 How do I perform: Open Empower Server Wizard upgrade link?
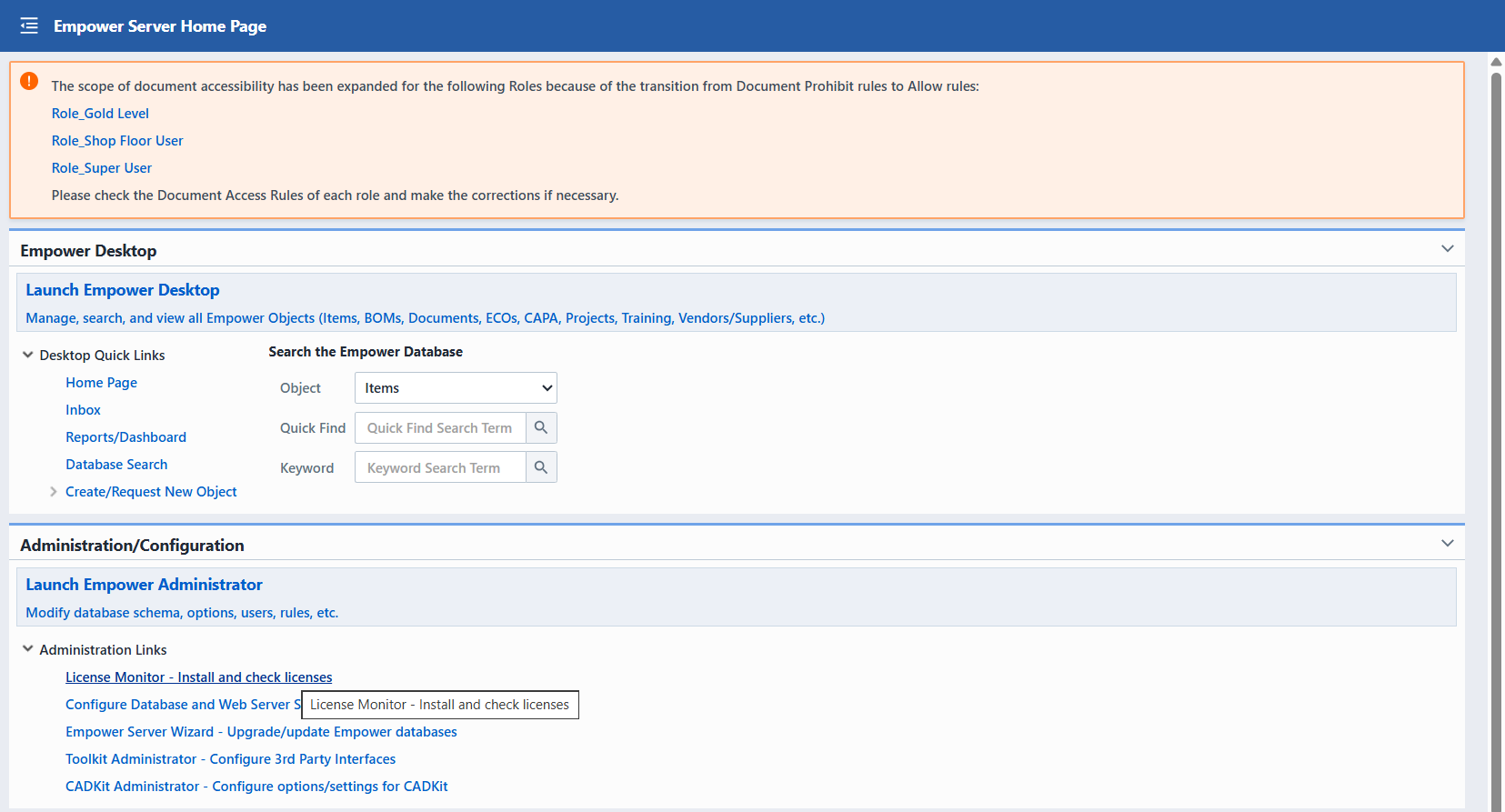[x=261, y=731]
